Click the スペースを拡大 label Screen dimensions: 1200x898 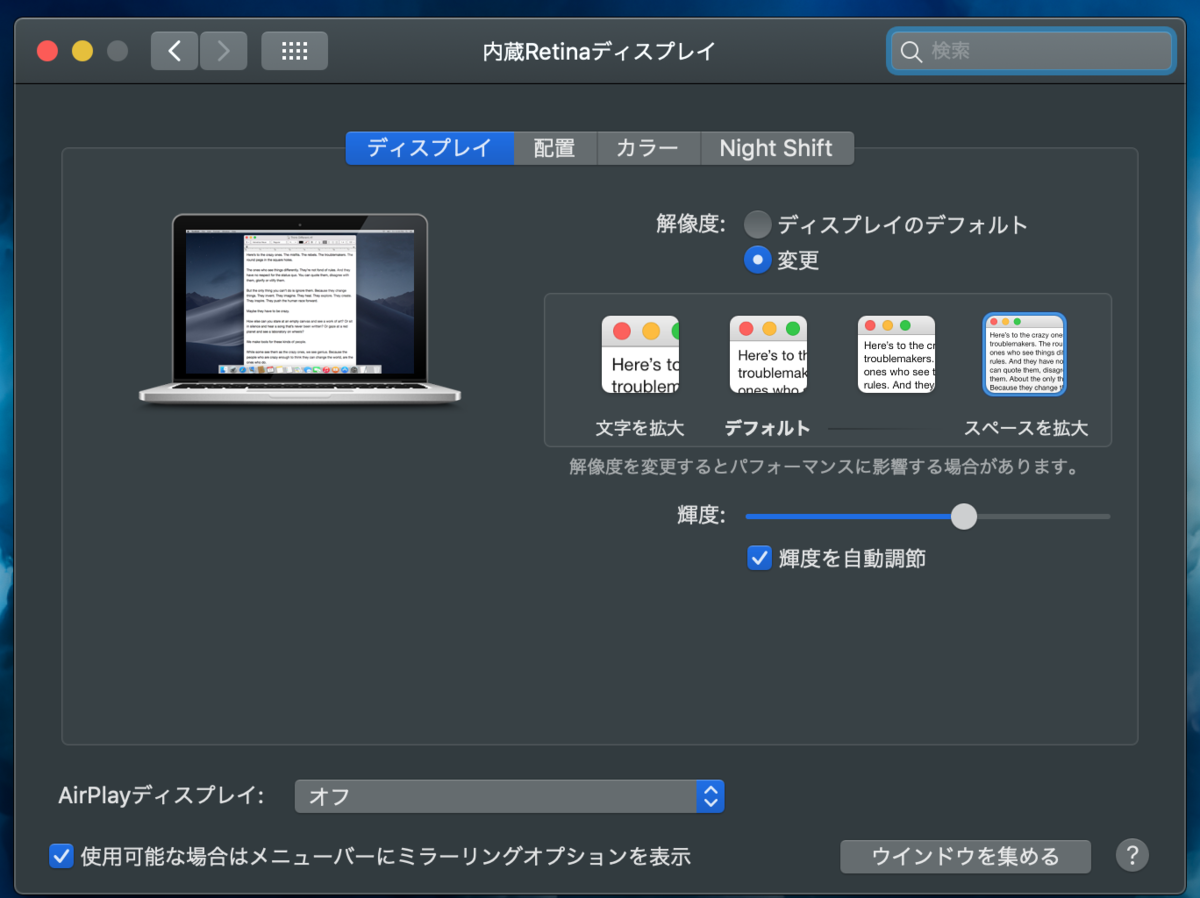click(1026, 428)
